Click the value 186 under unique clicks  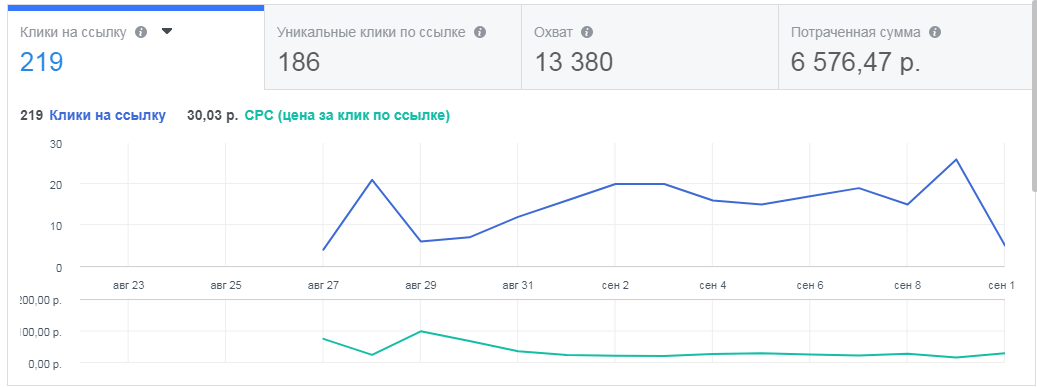[298, 62]
